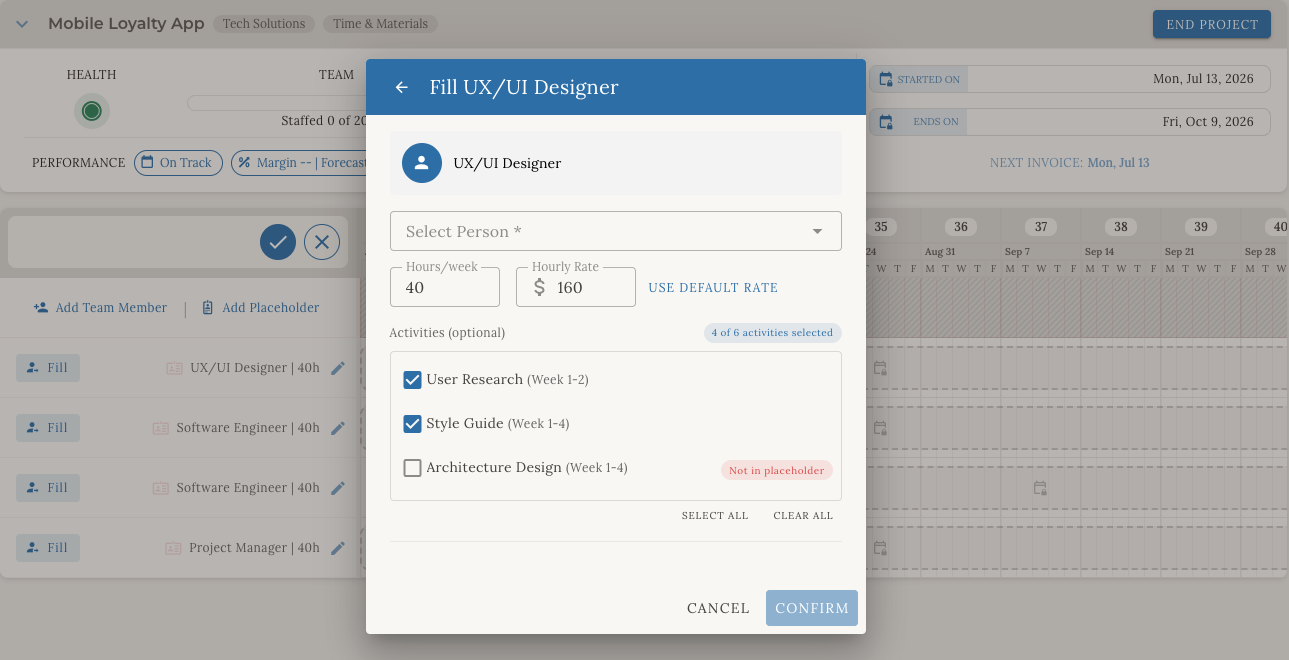Click the On Track performance chip
The image size is (1289, 660).
[x=178, y=163]
